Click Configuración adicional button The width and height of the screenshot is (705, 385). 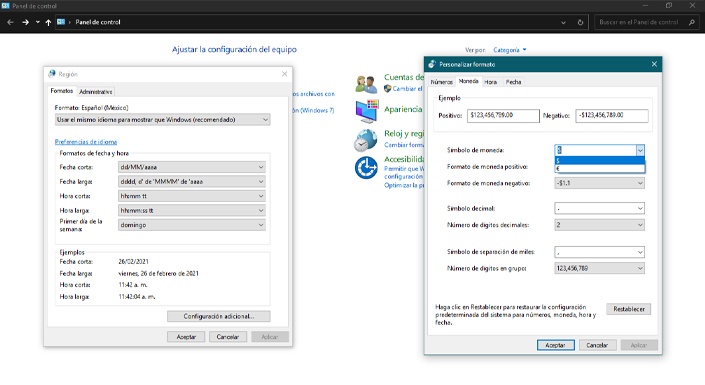click(x=219, y=316)
